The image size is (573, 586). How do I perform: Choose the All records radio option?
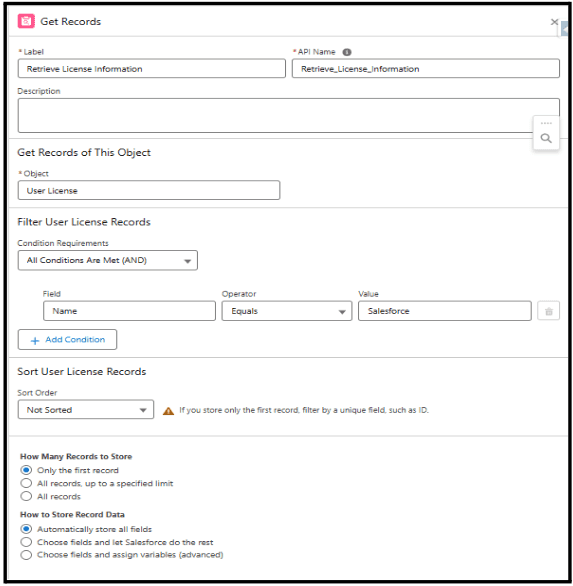pos(26,496)
